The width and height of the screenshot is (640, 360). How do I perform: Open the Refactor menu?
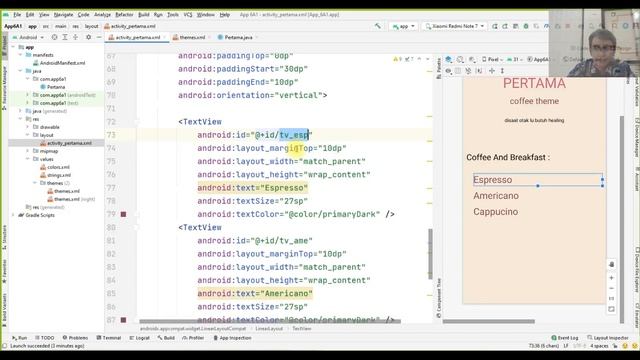pyautogui.click(x=124, y=15)
